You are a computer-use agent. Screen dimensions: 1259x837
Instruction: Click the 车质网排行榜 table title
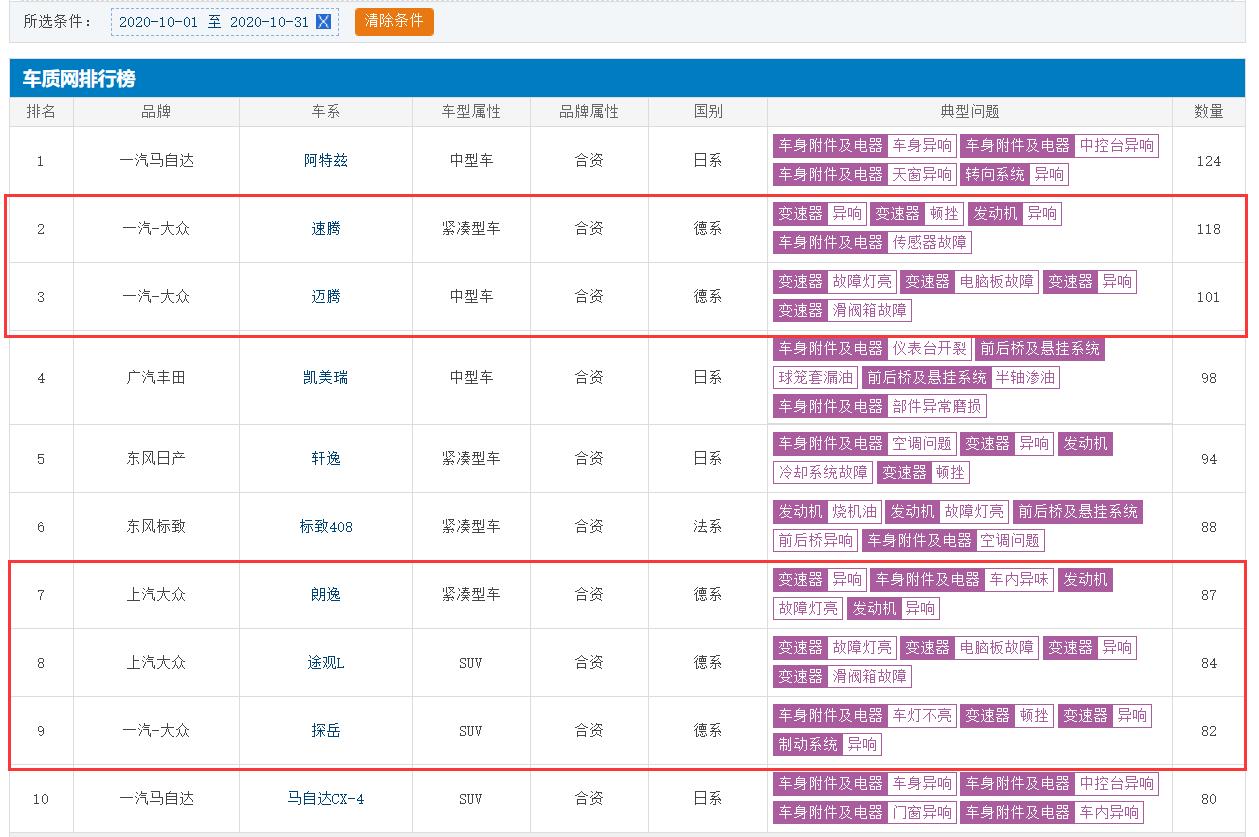point(79,78)
